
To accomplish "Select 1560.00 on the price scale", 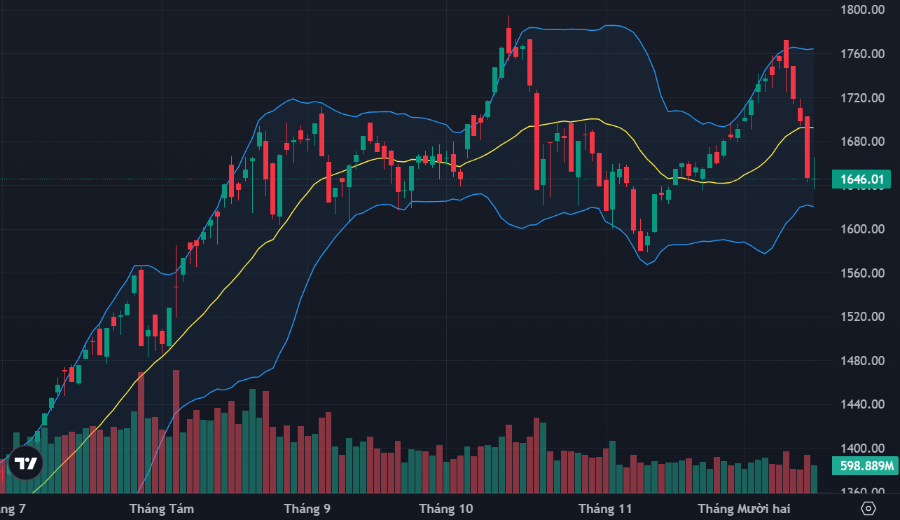I will coord(862,273).
